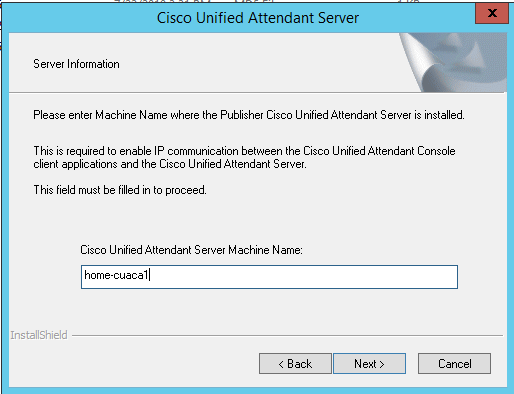Click the 'Please enter Machine Name' instruction text
The width and height of the screenshot is (514, 394).
coord(249,115)
